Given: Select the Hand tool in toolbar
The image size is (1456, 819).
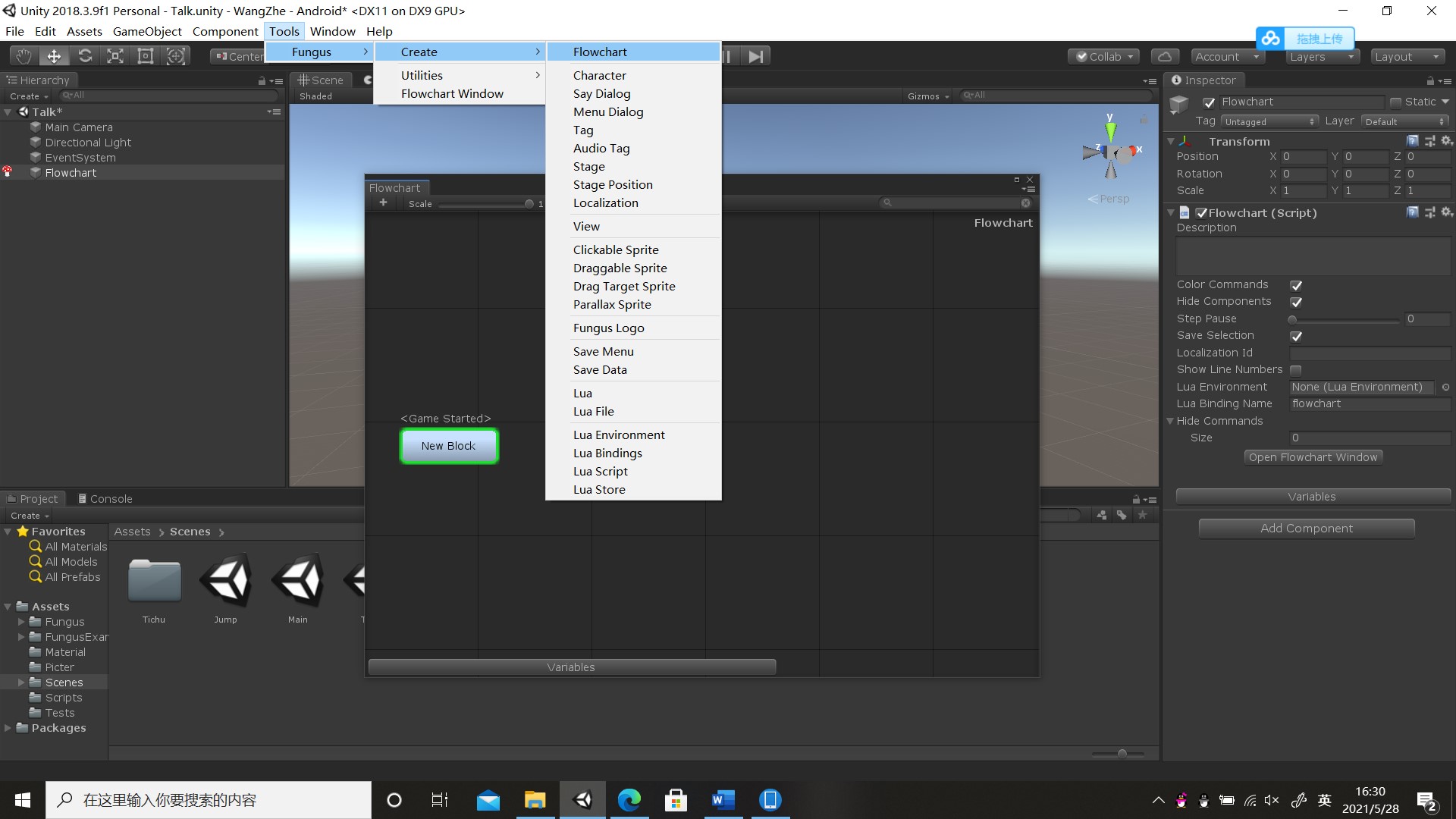Looking at the screenshot, I should 24,56.
